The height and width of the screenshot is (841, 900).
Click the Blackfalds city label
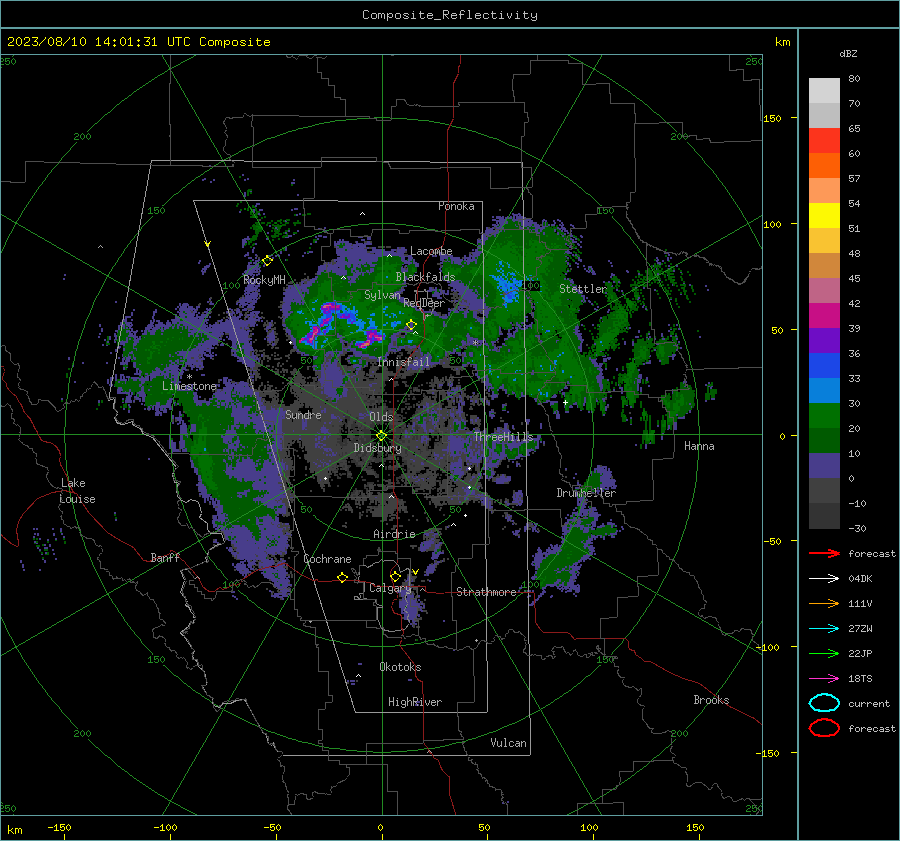coord(425,277)
